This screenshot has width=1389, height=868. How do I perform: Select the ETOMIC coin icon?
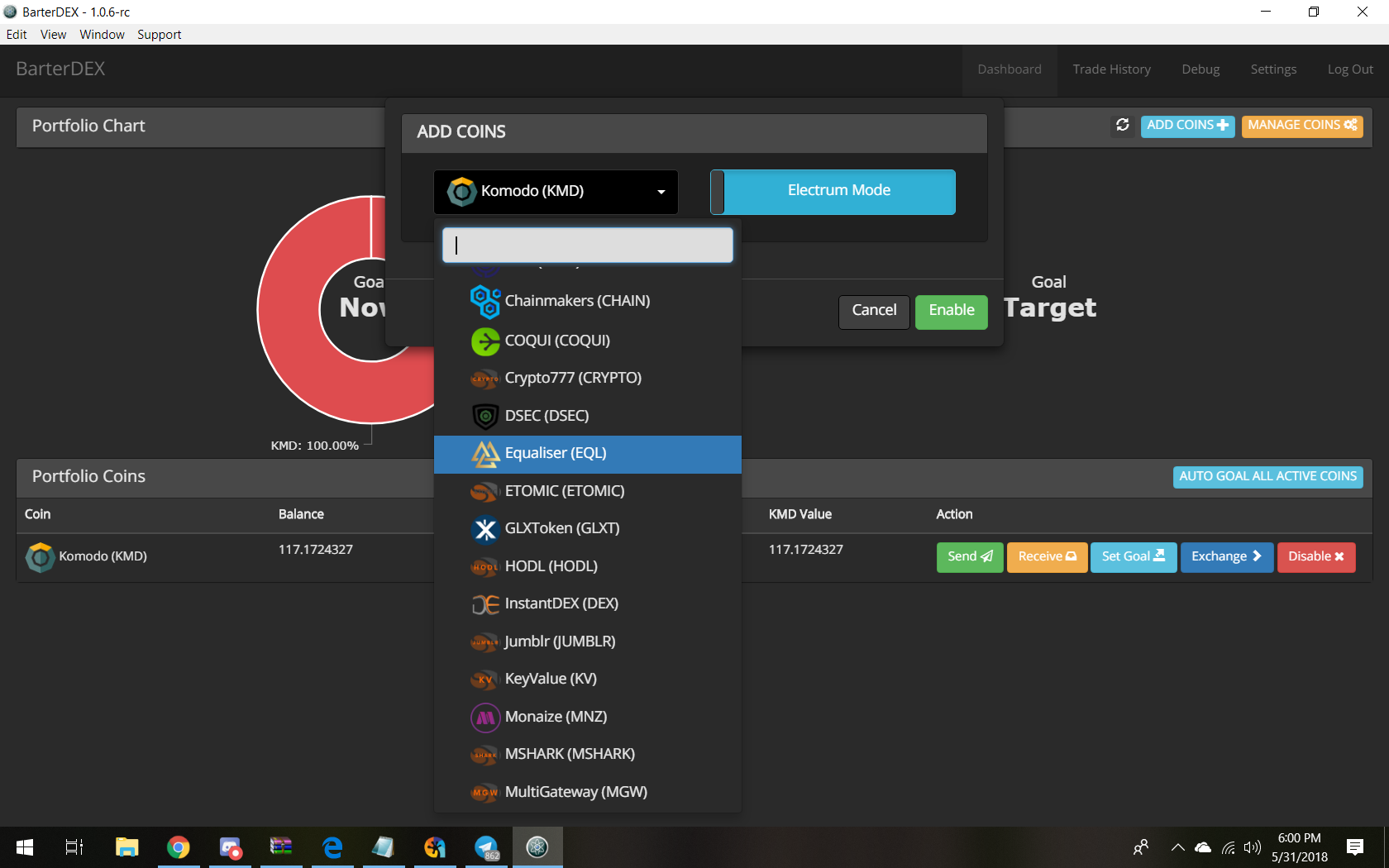pos(485,492)
